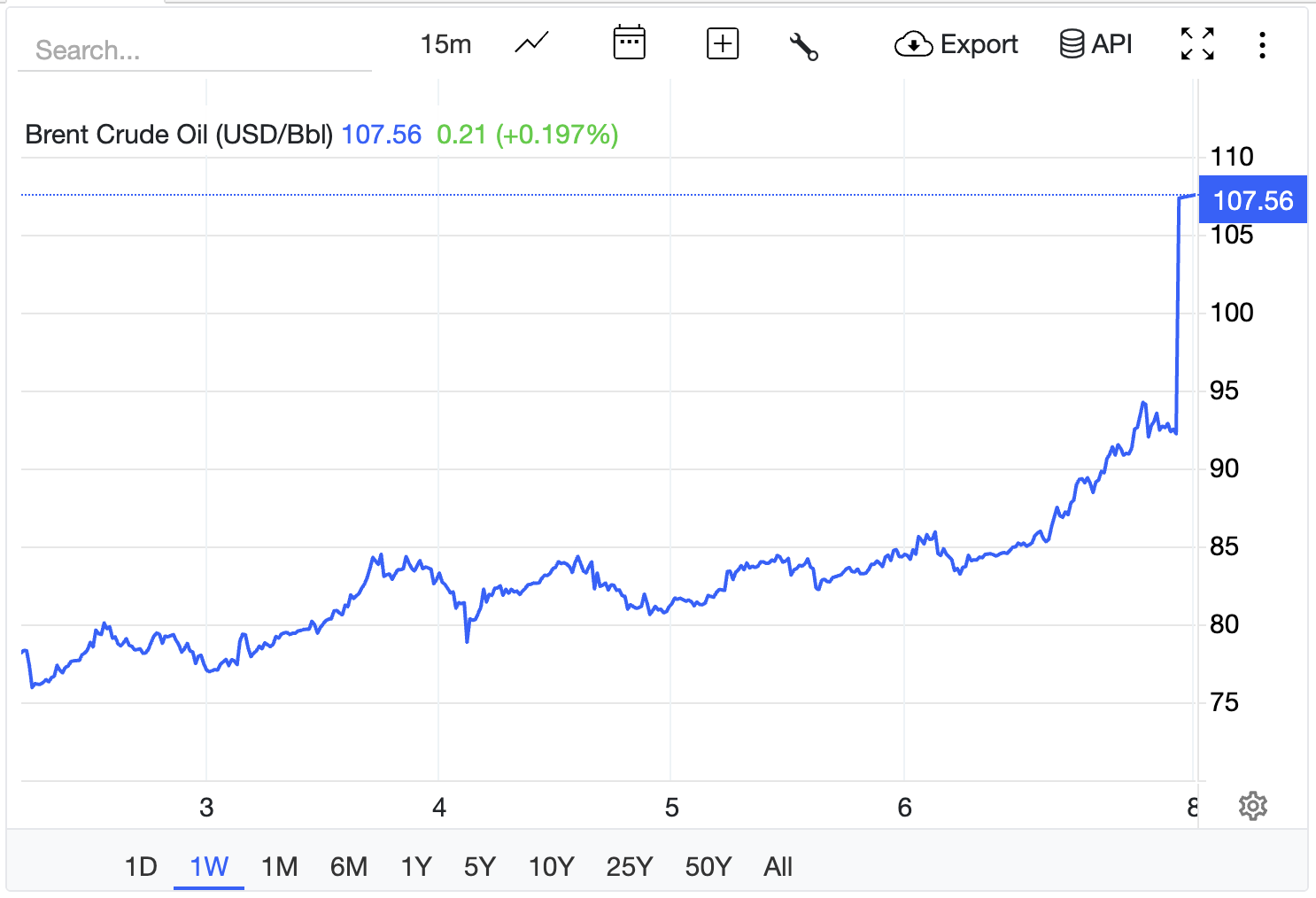Viewport: 1316px width, 898px height.
Task: Switch to 6M time range
Action: [x=349, y=866]
